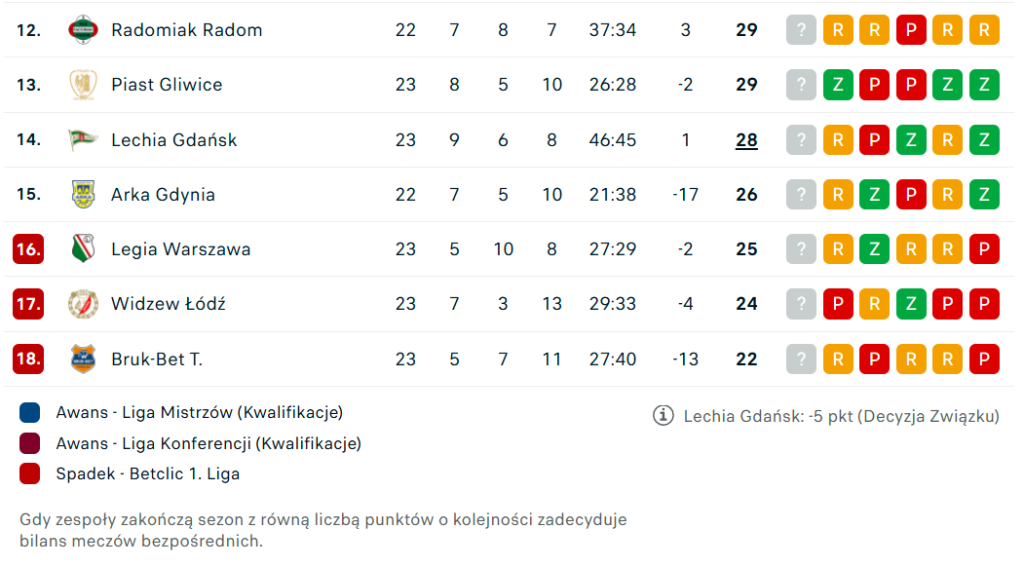1024x567 pixels.
Task: Click the red 18. relegation position badge
Action: click(28, 359)
